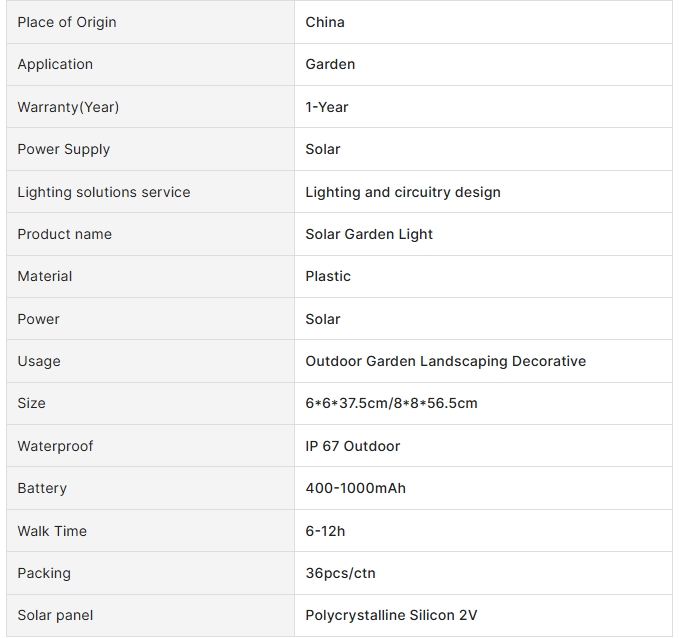Select the 1-Year warranty value
This screenshot has width=679, height=638.
[x=327, y=107]
